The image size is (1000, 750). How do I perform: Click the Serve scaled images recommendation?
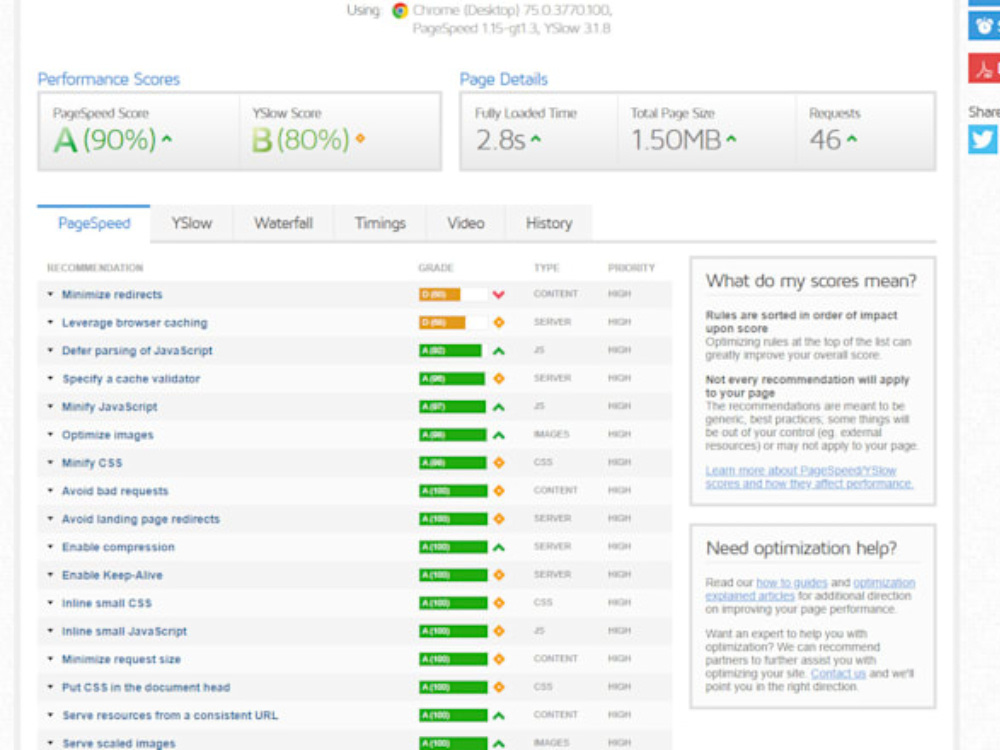[119, 744]
